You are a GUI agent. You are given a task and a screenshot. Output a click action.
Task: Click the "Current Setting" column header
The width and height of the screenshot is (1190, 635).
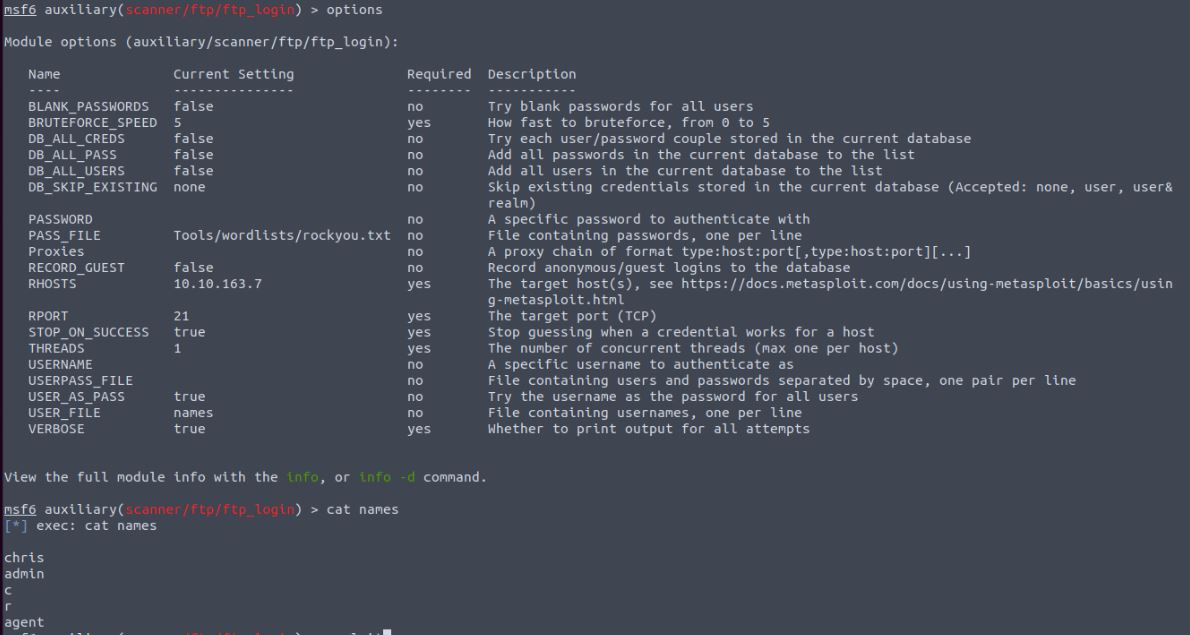tap(233, 74)
